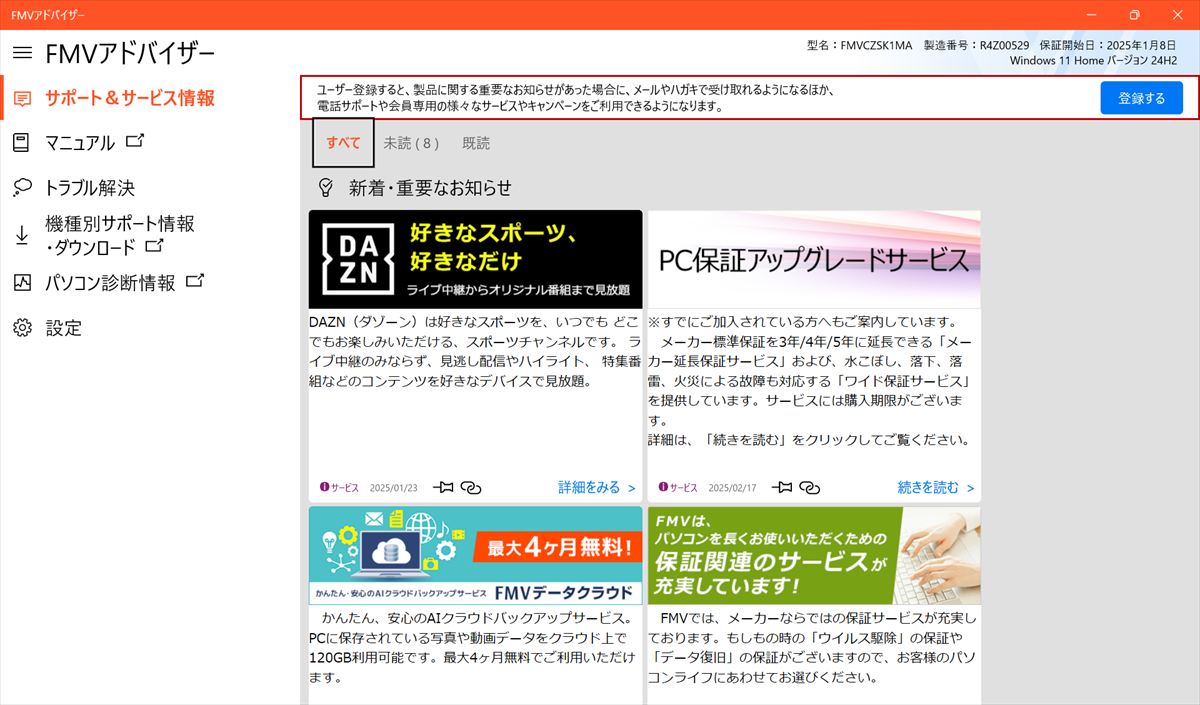The height and width of the screenshot is (705, 1200).
Task: Click the external-link icon next to パソコン診断情報
Action: coord(195,281)
